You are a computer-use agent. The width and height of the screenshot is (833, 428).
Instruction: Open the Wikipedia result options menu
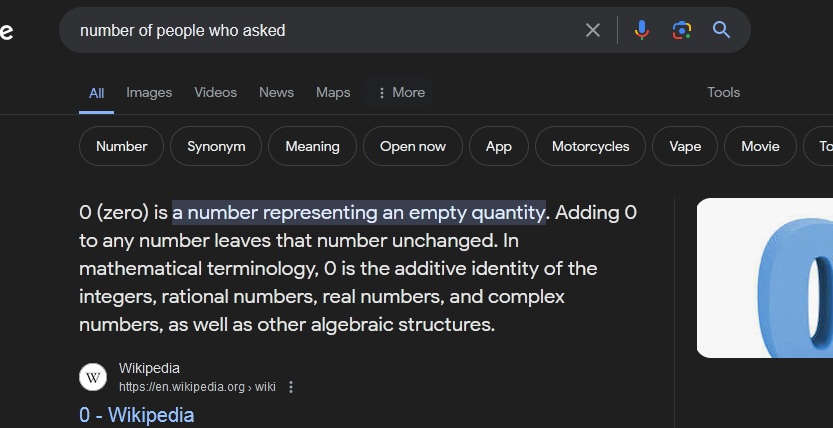point(291,387)
